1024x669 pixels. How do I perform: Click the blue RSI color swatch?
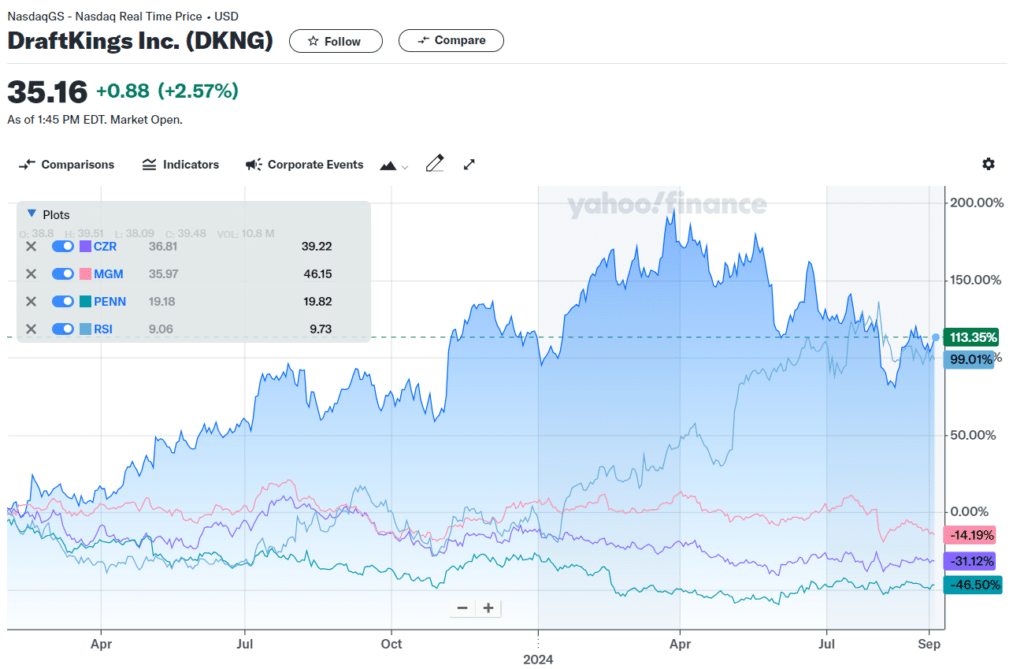pos(85,329)
